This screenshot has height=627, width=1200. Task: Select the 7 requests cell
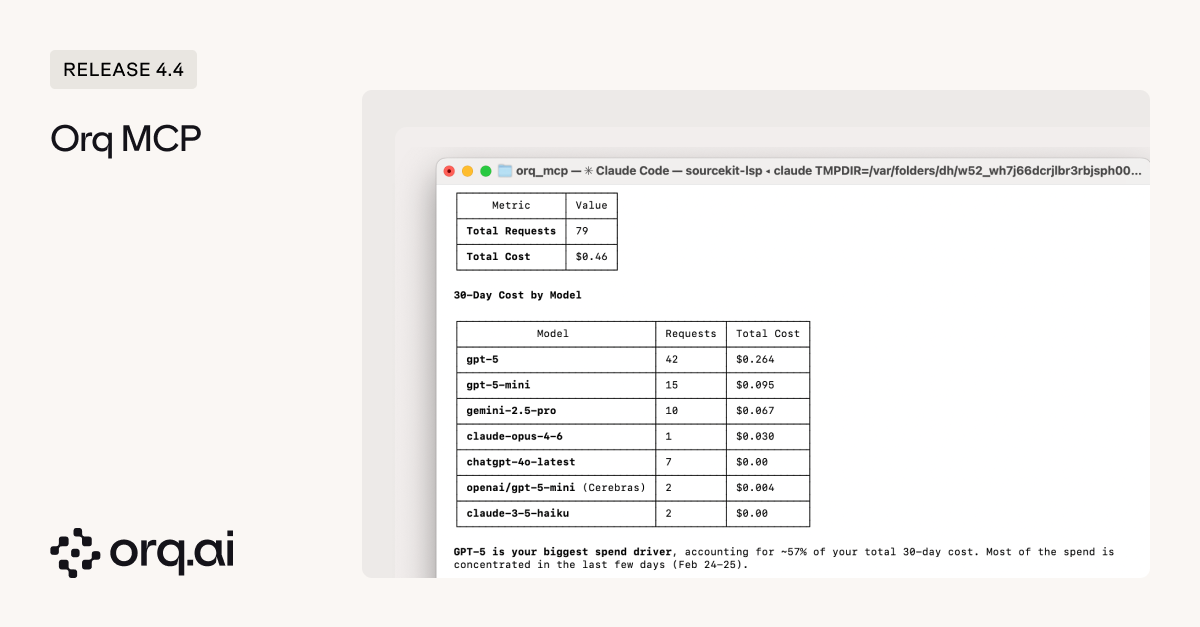[x=691, y=462]
